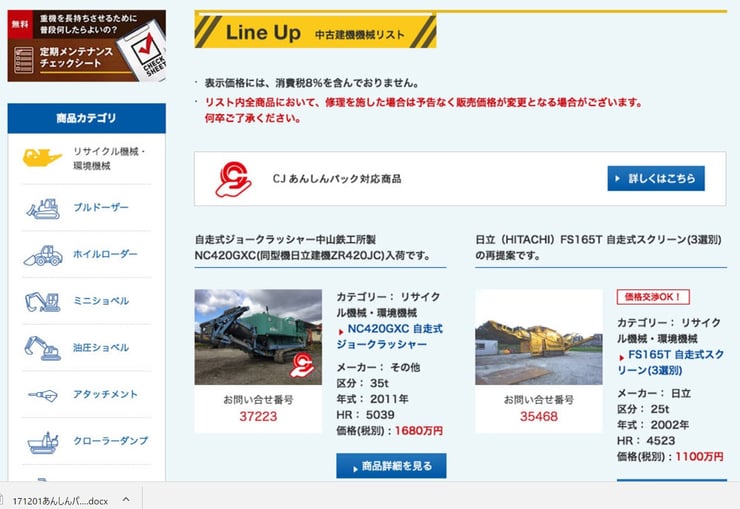Open the ミニショベル category
The image size is (740, 509).
click(x=101, y=301)
